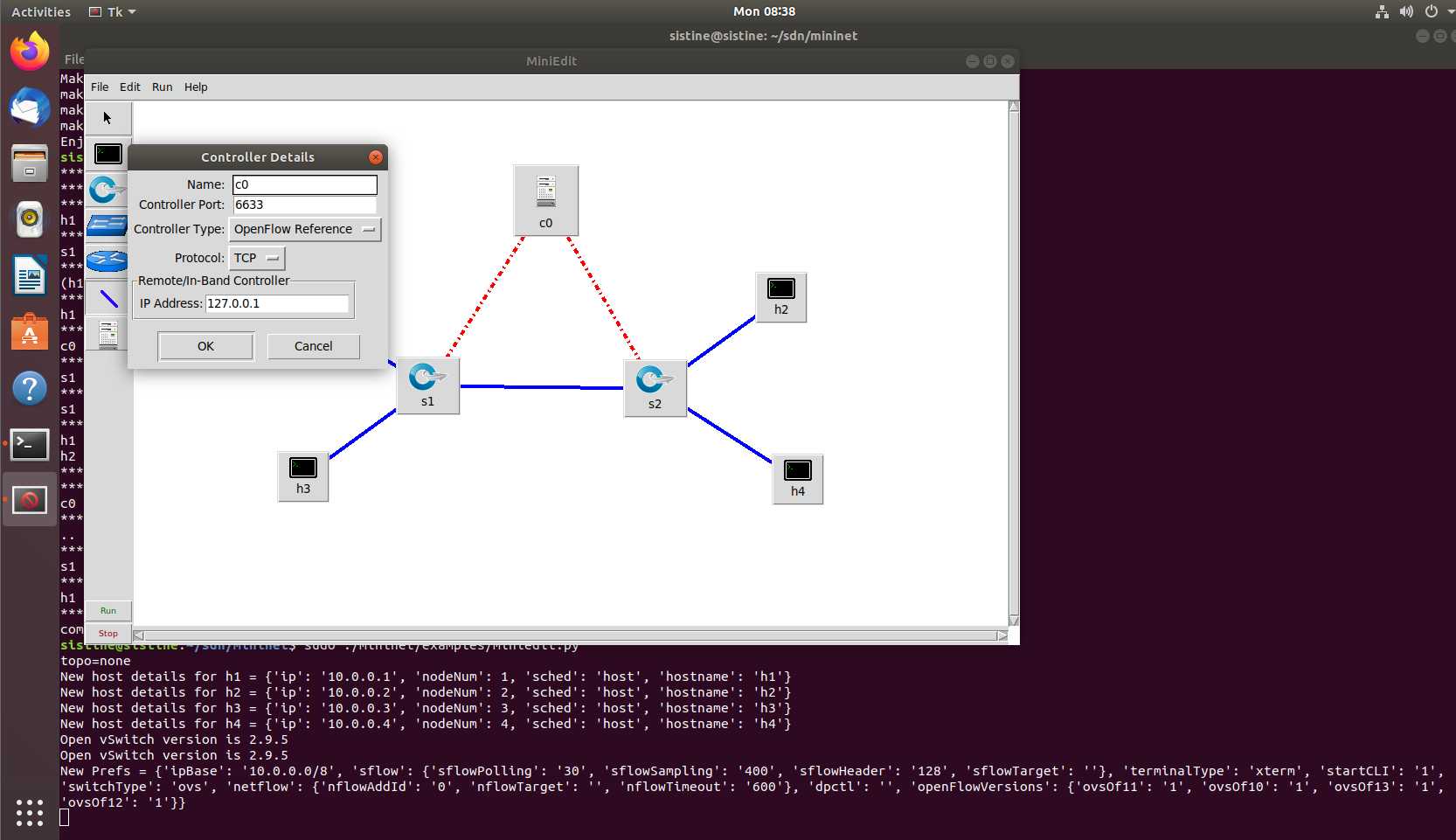Click the MiniEdit horizontal scrollbar
This screenshot has height=840, width=1456.
coord(571,635)
